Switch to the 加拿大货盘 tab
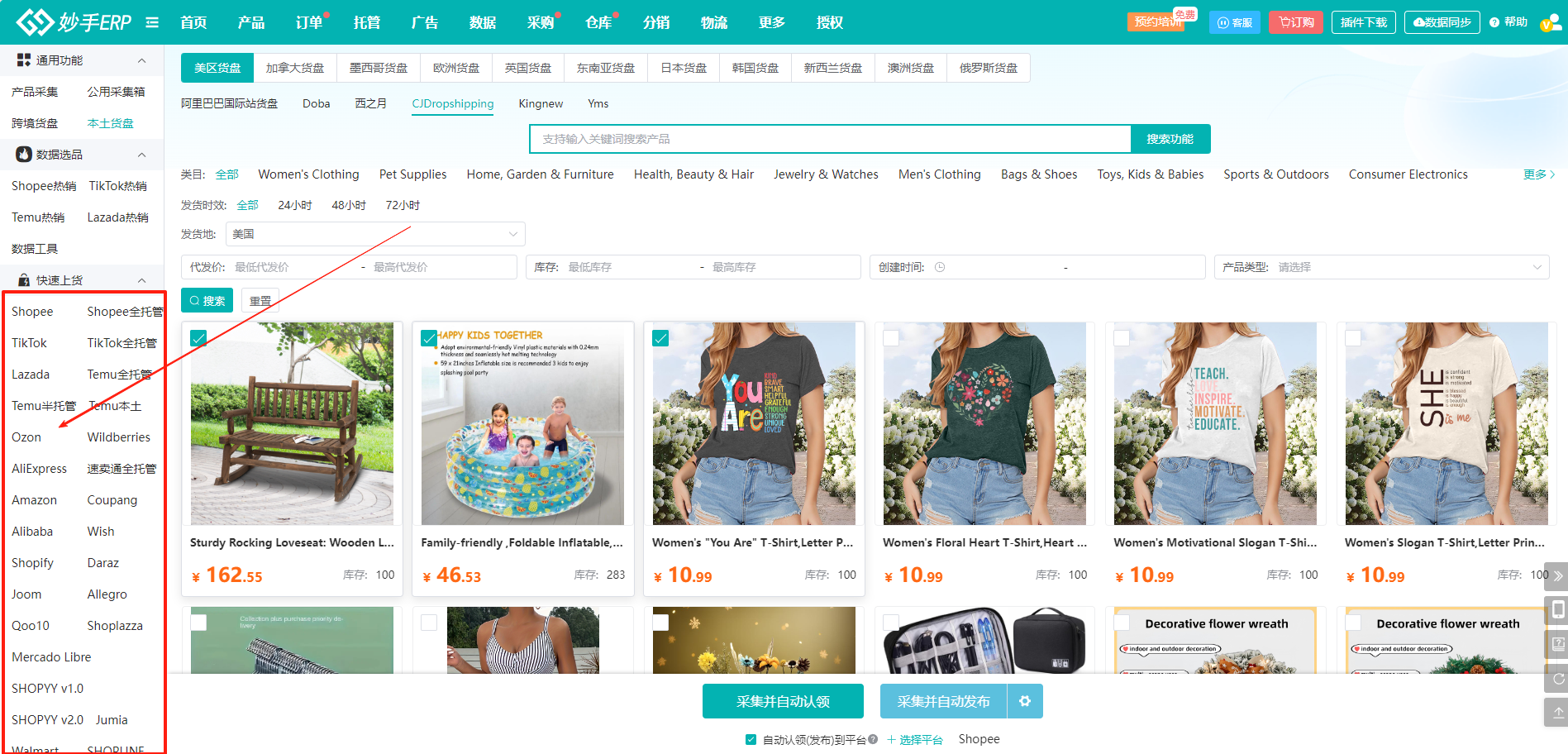Screen dimensions: 1568x754 (295, 68)
